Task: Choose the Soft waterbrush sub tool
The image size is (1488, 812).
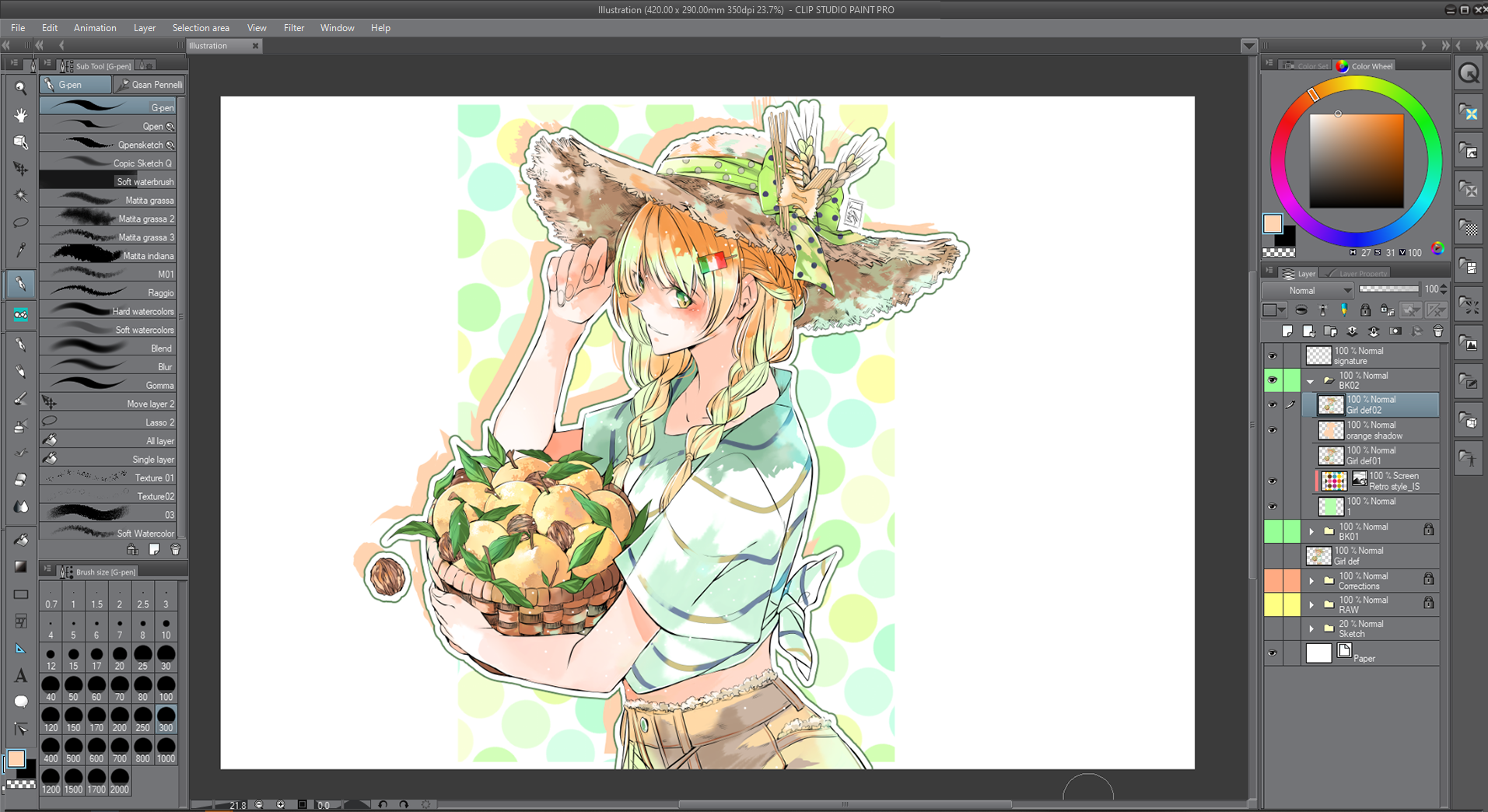Action: coord(108,182)
